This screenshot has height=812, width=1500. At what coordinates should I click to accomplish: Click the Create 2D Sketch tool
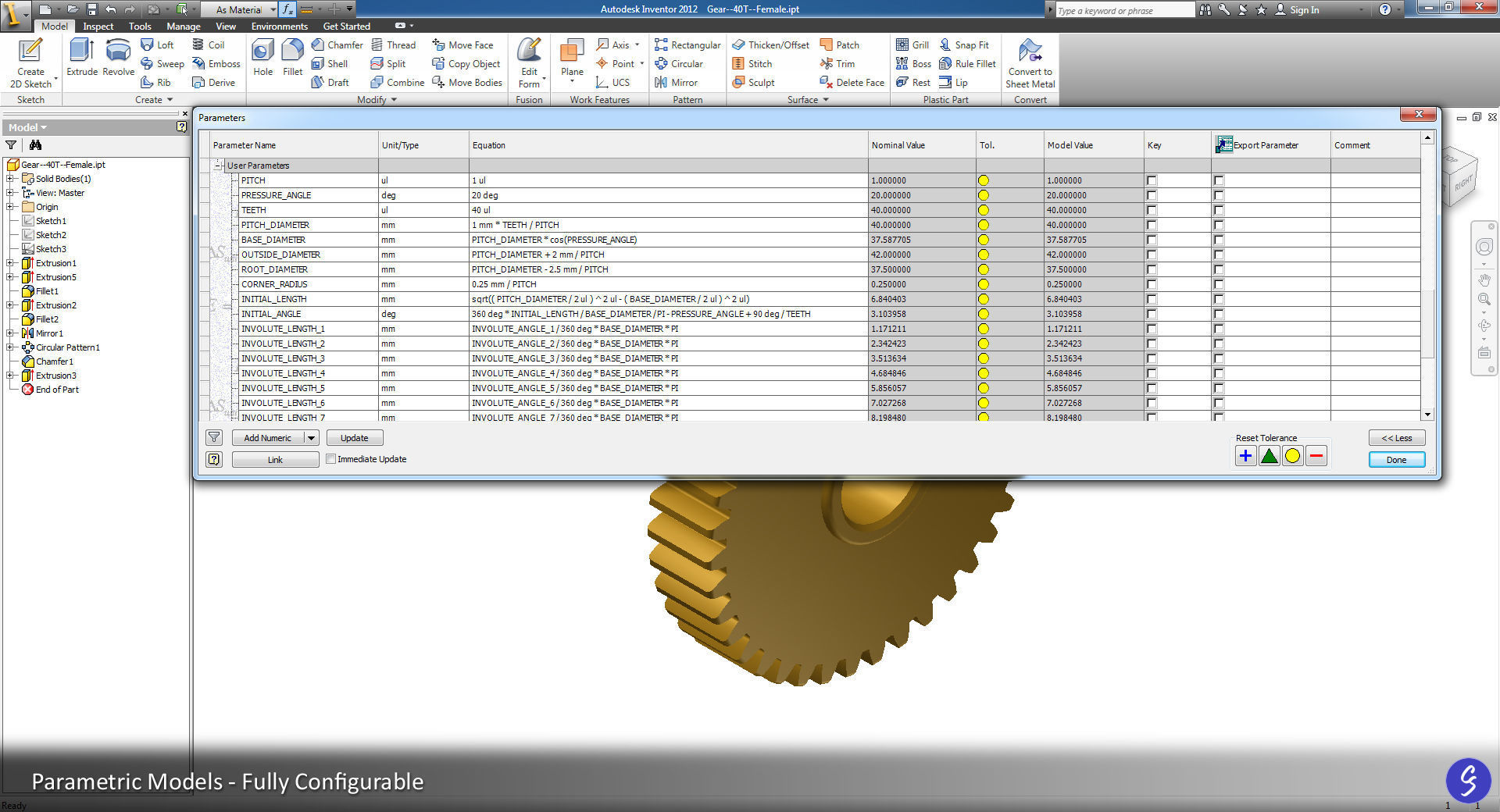point(30,63)
